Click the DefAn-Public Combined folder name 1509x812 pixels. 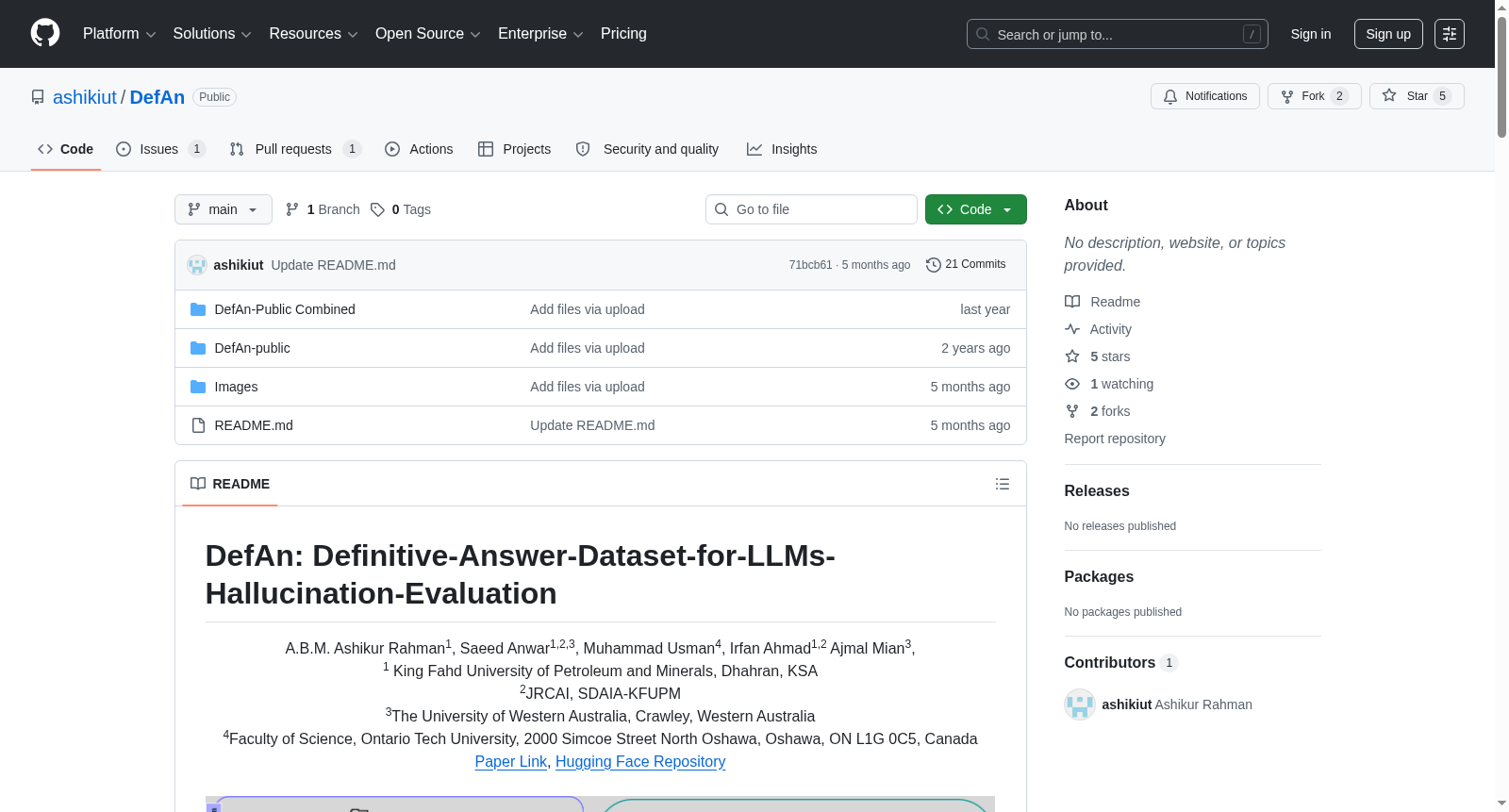[x=285, y=309]
